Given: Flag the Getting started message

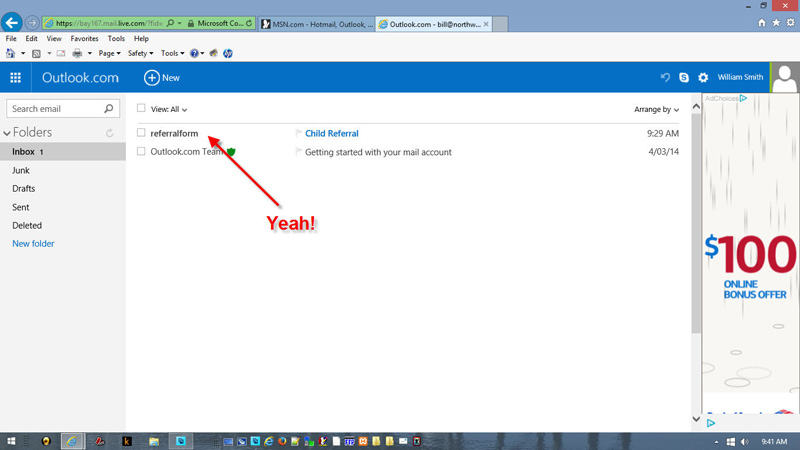Looking at the screenshot, I should tap(298, 152).
